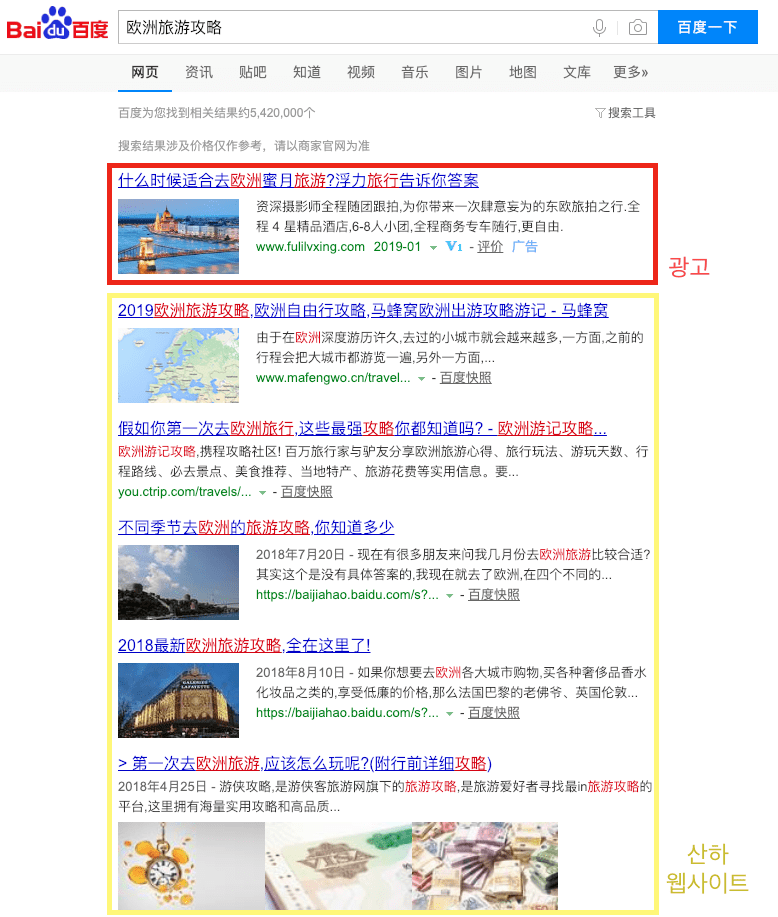The width and height of the screenshot is (778, 917).
Task: Expand dropdown arrow in 不同季节去欧洲 result
Action: pos(449,595)
